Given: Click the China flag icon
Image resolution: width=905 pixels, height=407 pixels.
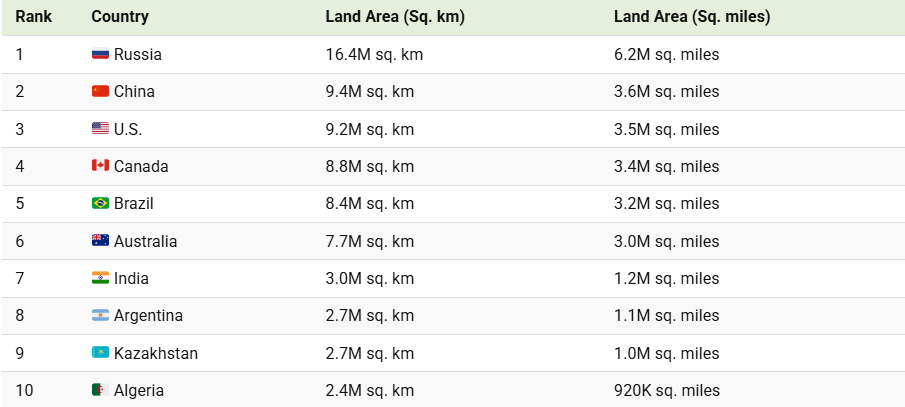Looking at the screenshot, I should (x=100, y=92).
